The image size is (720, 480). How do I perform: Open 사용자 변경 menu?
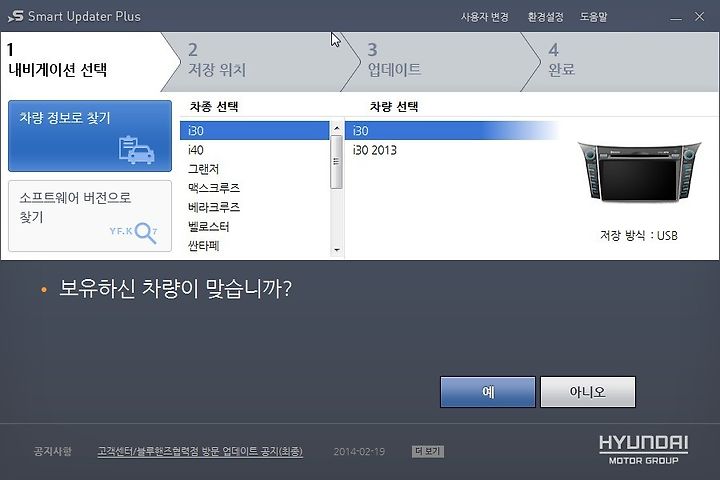click(484, 17)
